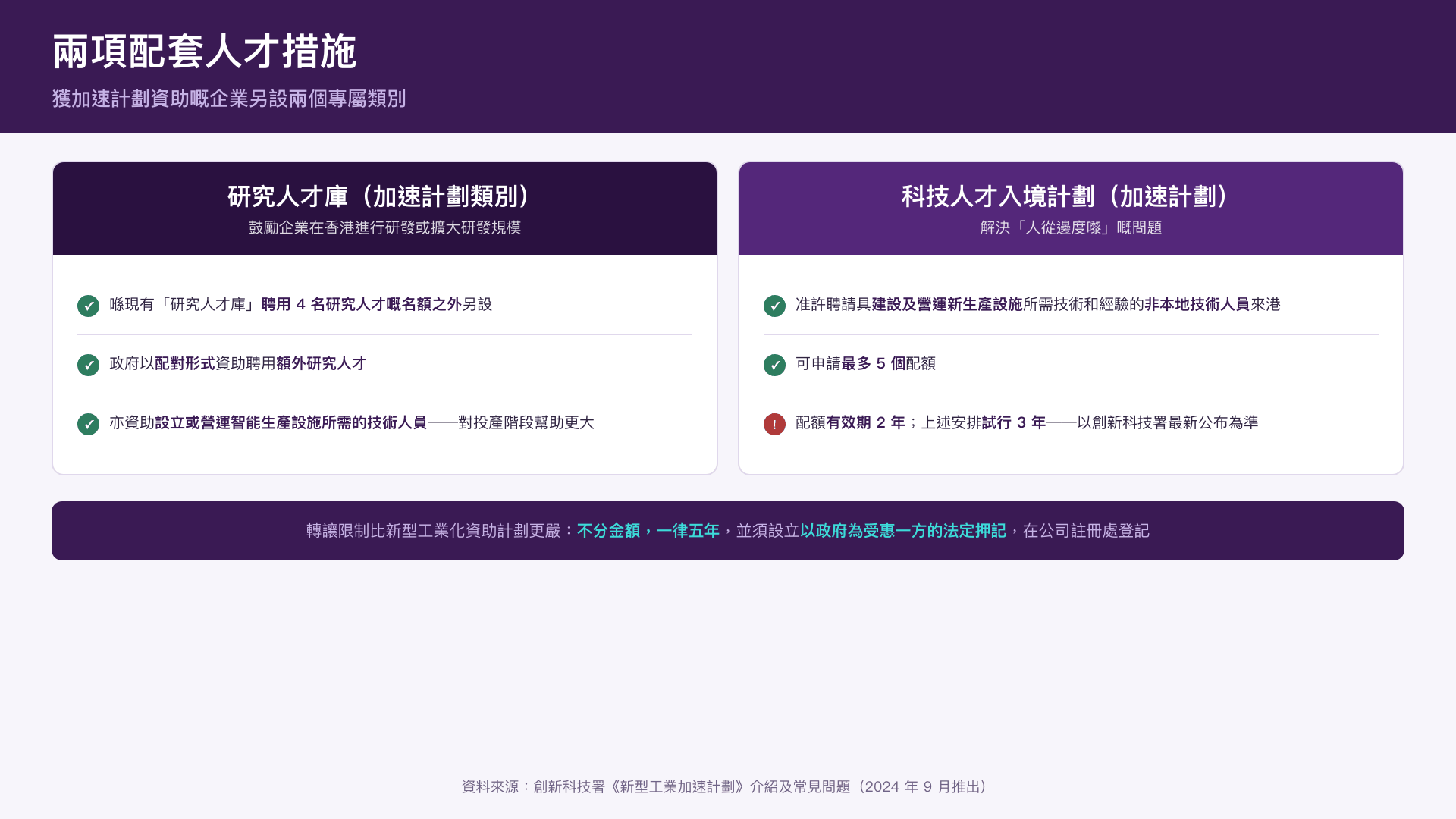Image resolution: width=1456 pixels, height=819 pixels.
Task: Click the red warning icon beside 配額有效期 2 年
Action: 774,424
